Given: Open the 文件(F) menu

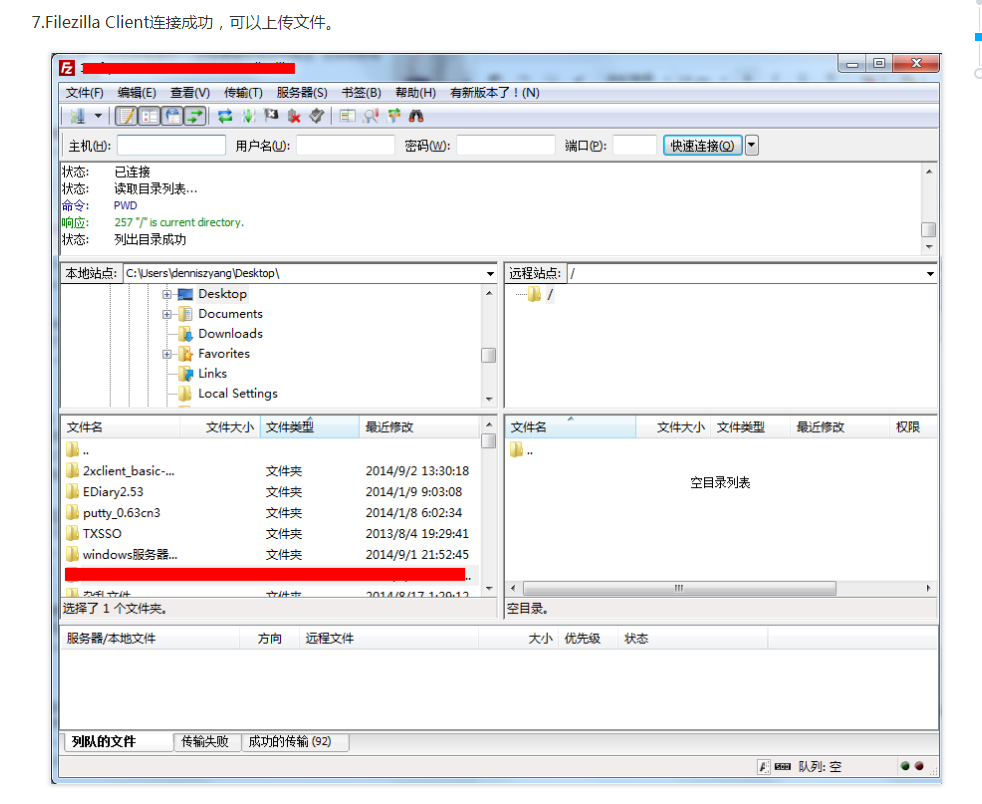Looking at the screenshot, I should pos(85,93).
